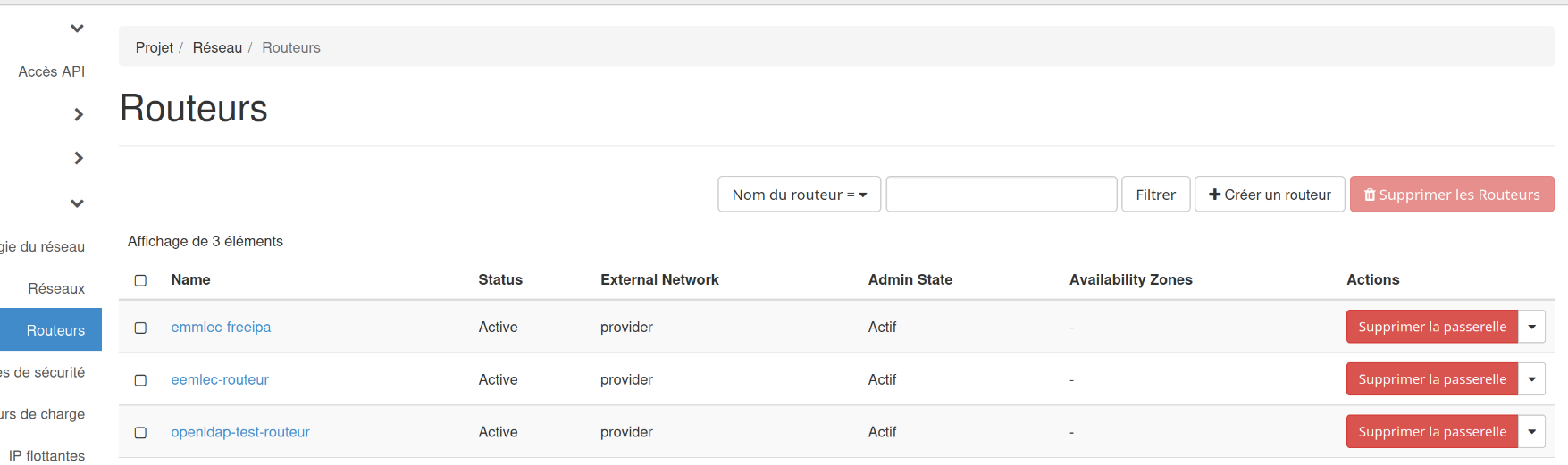The width and height of the screenshot is (1568, 465).
Task: Expand actions arrow for eemlec-routeur
Action: coord(1531,379)
